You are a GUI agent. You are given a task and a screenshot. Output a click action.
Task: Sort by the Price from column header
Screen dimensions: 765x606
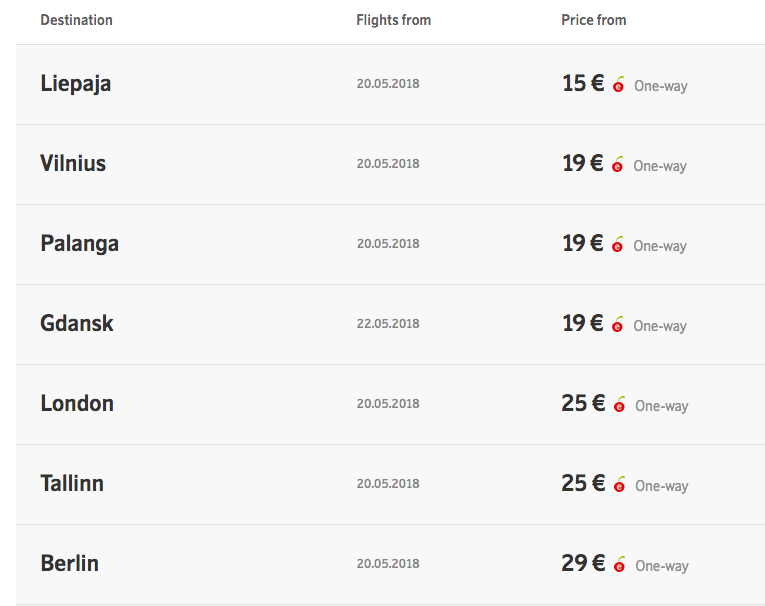point(594,20)
